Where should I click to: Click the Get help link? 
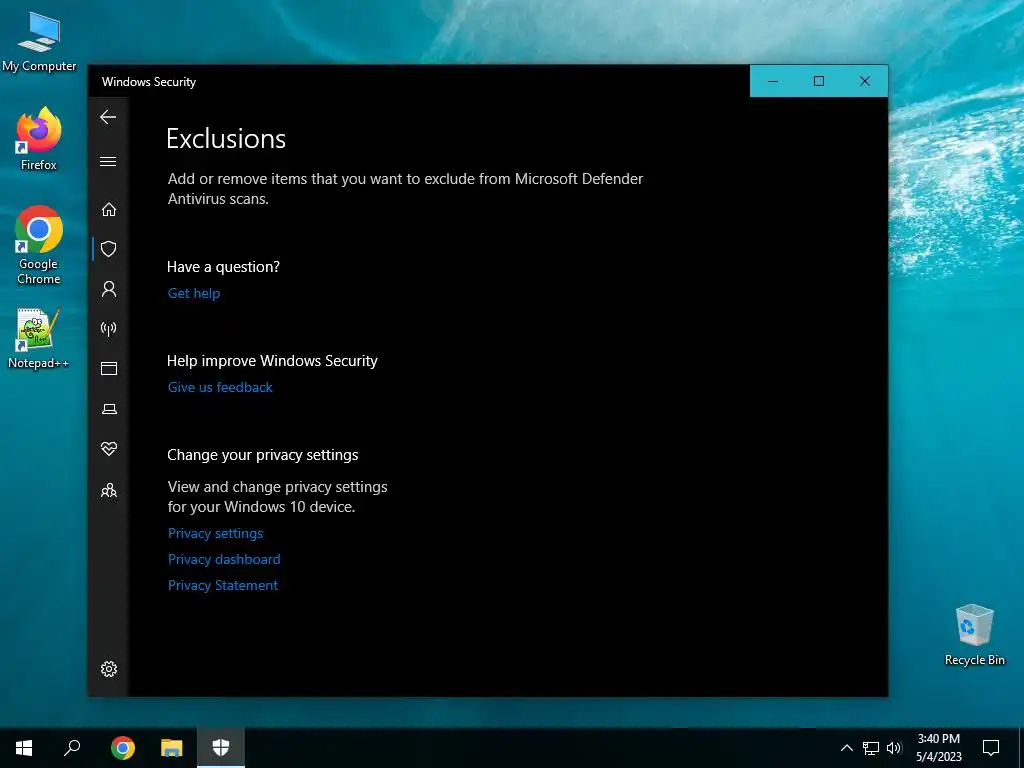(194, 293)
